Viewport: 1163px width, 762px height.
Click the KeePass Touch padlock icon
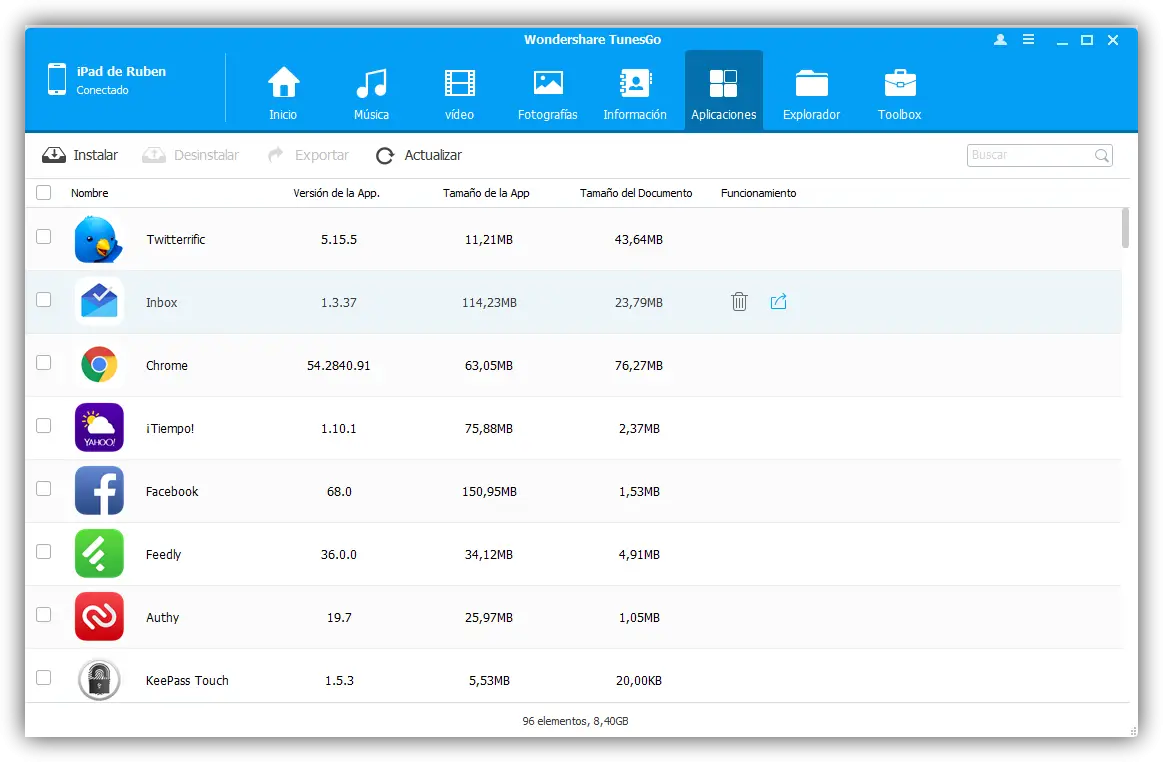[x=99, y=680]
